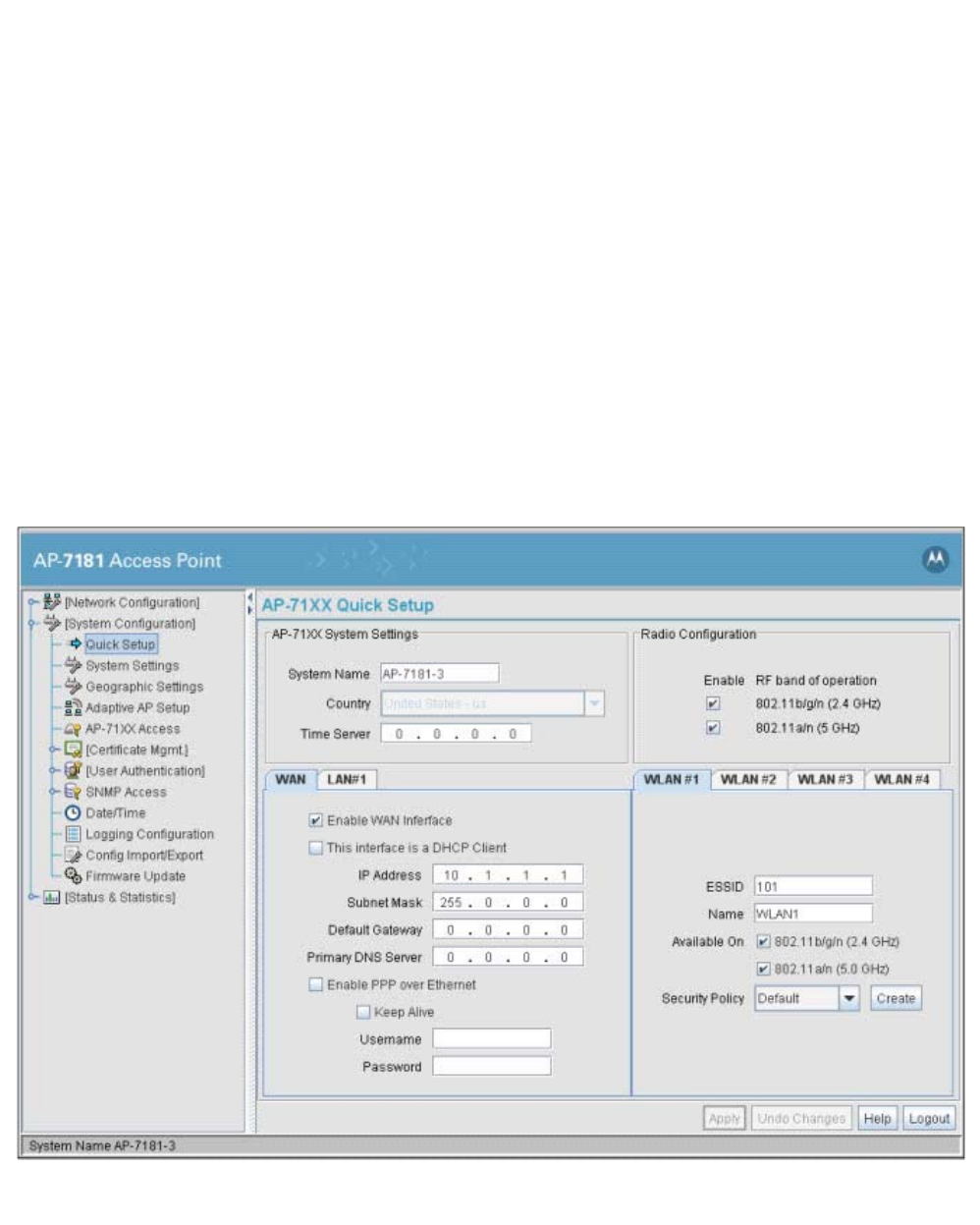Toggle the 802.11a/n (5 GHz) radio enable checkbox
This screenshot has height=1225, width=980.
tap(713, 728)
